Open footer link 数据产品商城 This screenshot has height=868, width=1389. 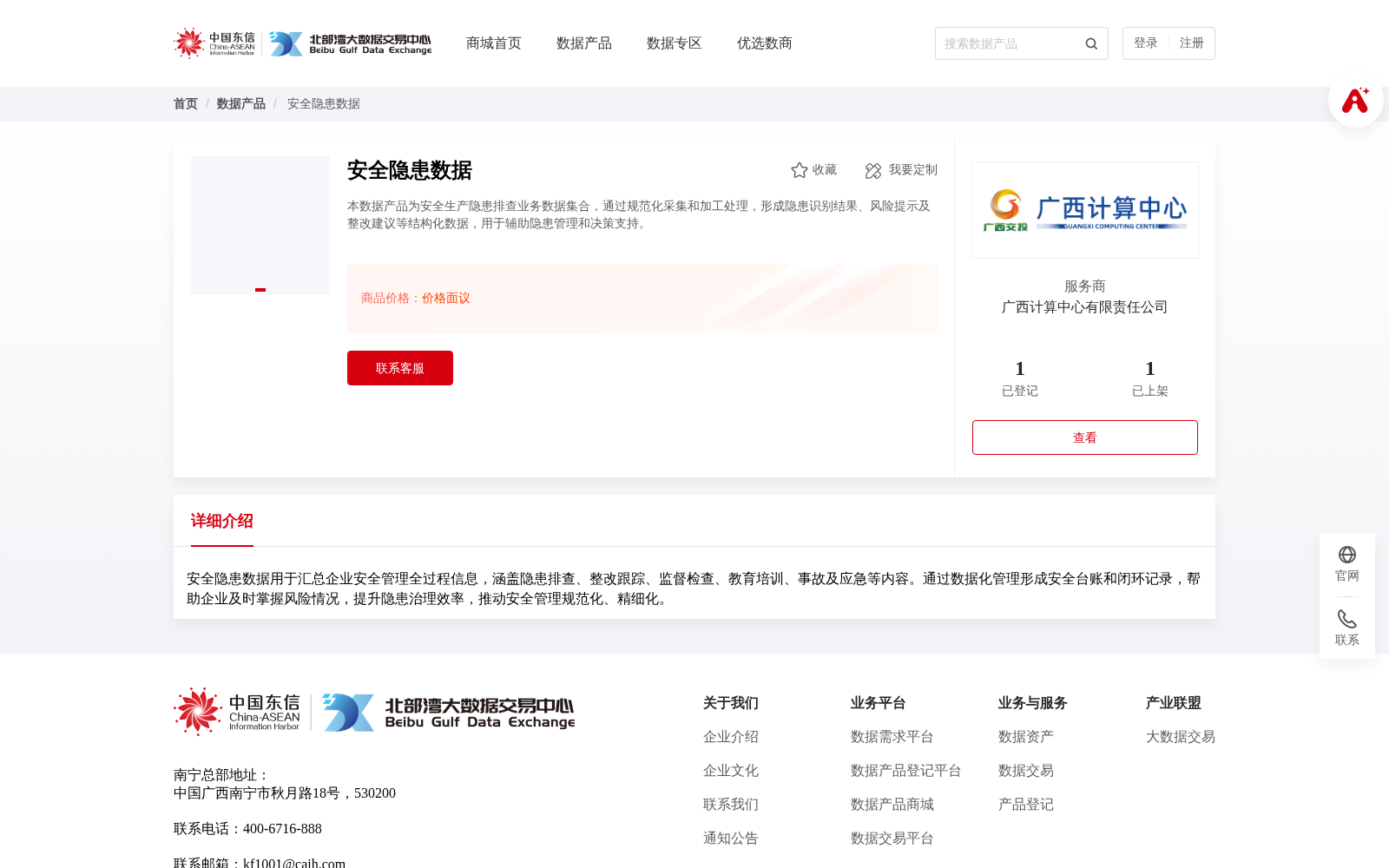(892, 805)
